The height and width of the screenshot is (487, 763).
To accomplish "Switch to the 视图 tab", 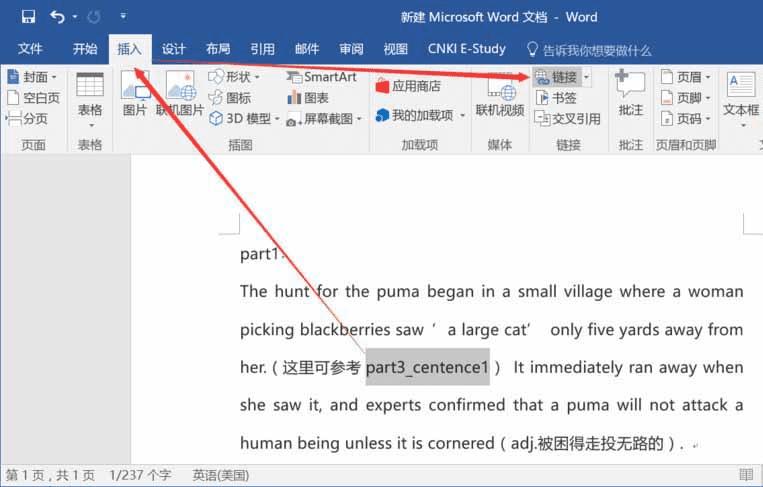I will click(396, 49).
